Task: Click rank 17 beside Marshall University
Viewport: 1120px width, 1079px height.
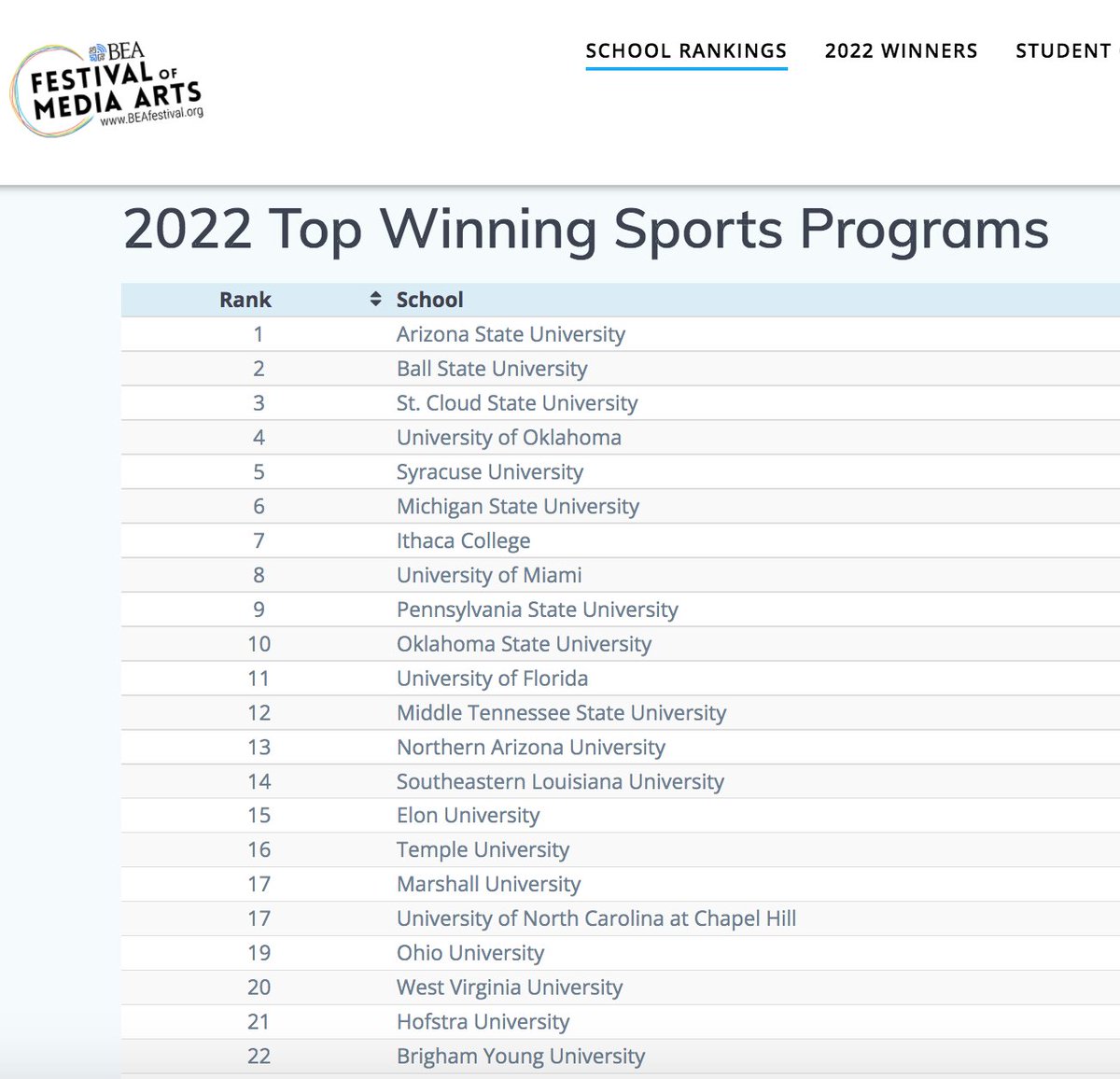Action: 259,885
